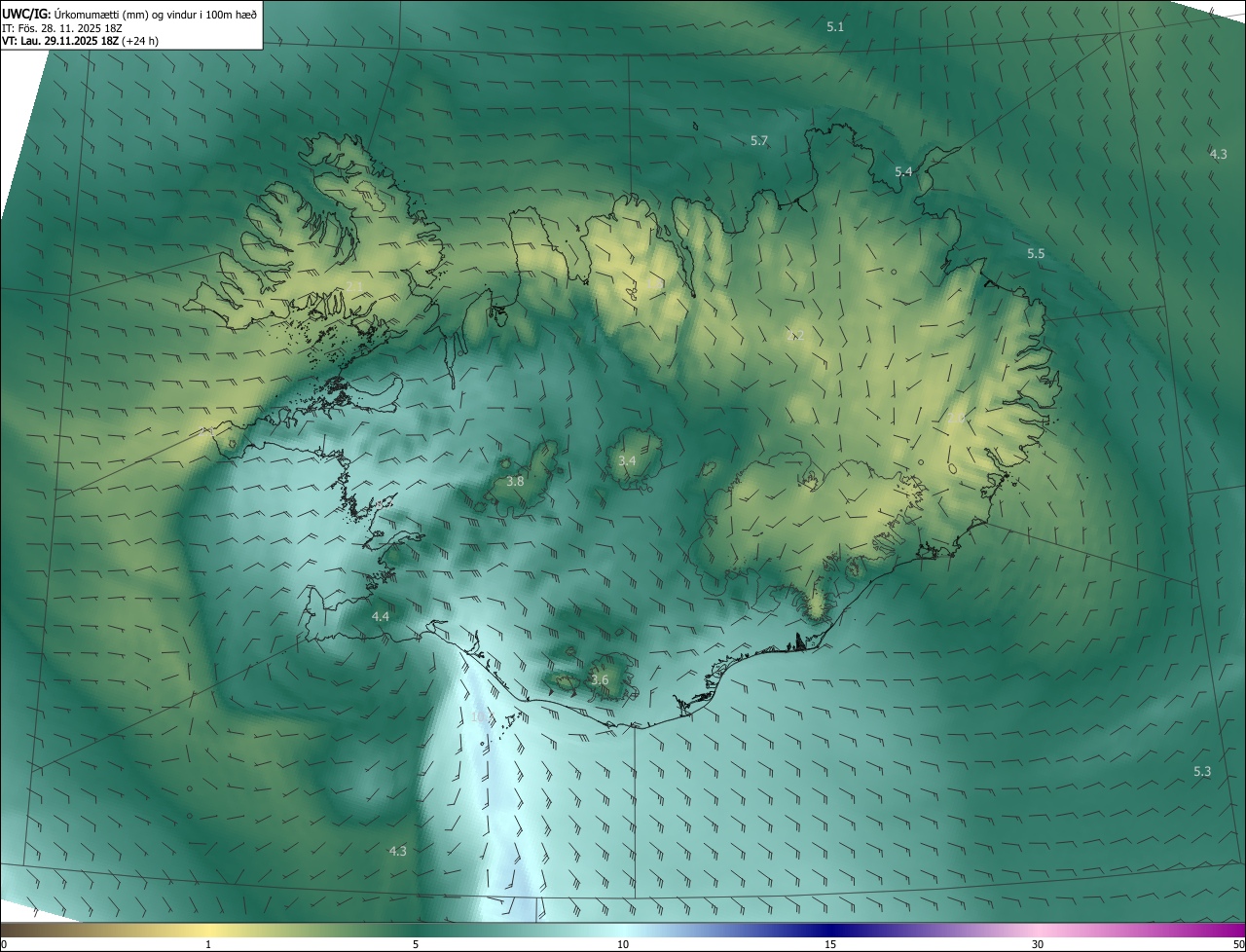Pick the 5.3 value label on the map

1202,771
